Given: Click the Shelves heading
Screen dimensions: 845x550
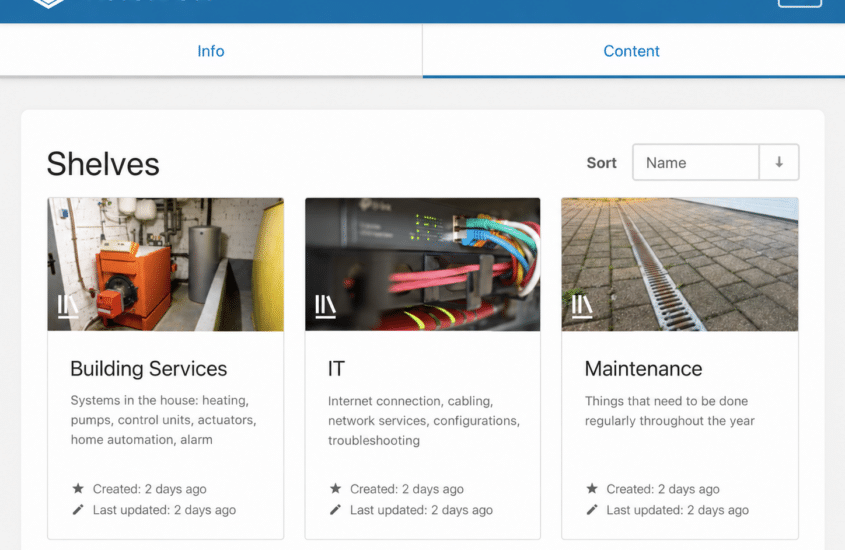Looking at the screenshot, I should [x=103, y=164].
